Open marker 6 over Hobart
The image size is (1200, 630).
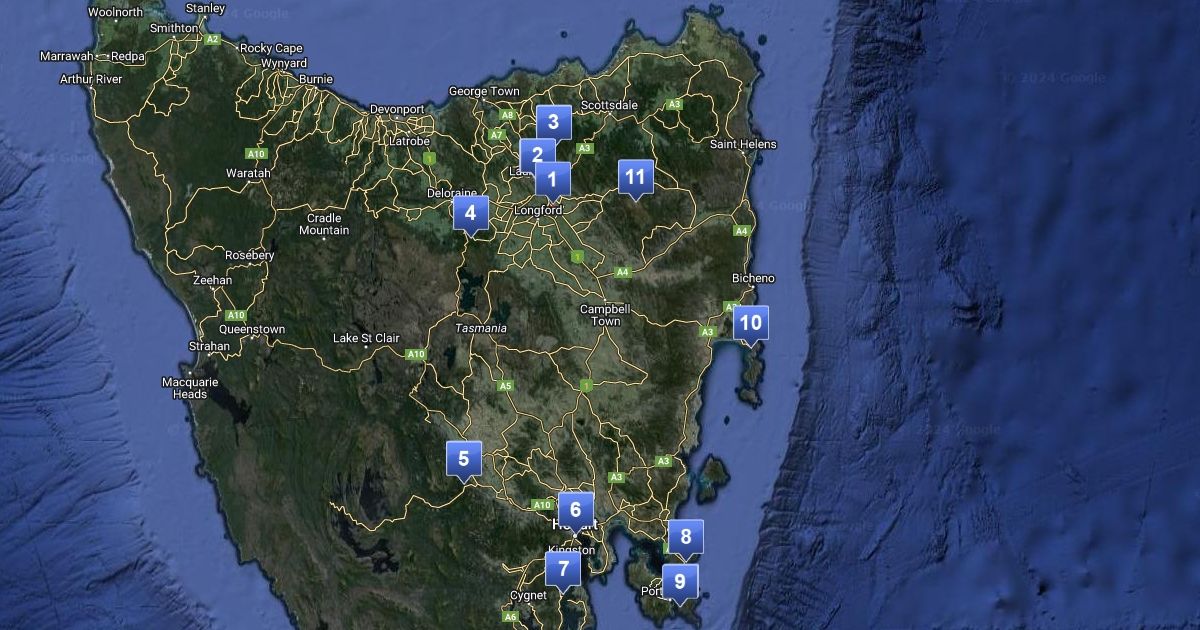coord(575,509)
